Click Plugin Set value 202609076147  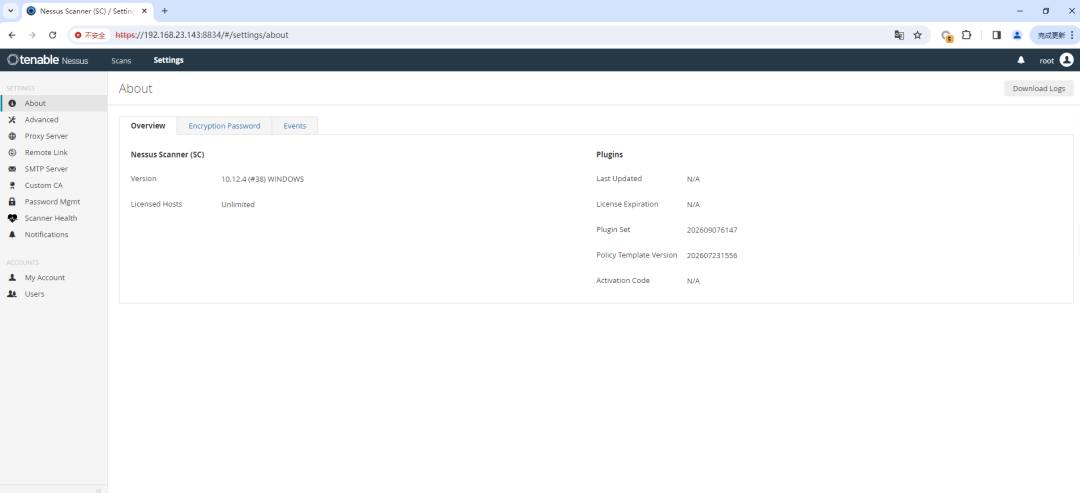pos(712,230)
